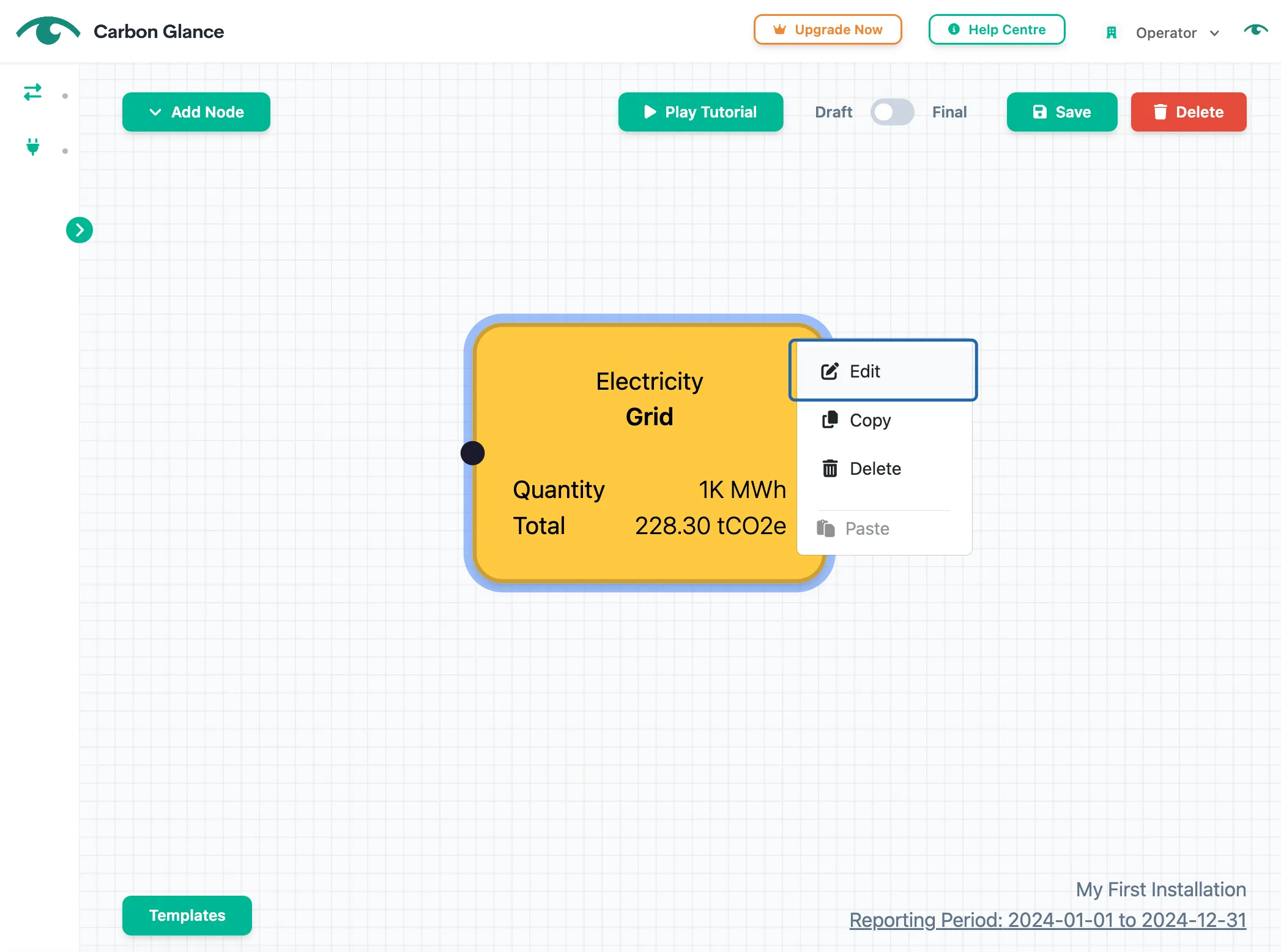Click the Draft label

833,112
